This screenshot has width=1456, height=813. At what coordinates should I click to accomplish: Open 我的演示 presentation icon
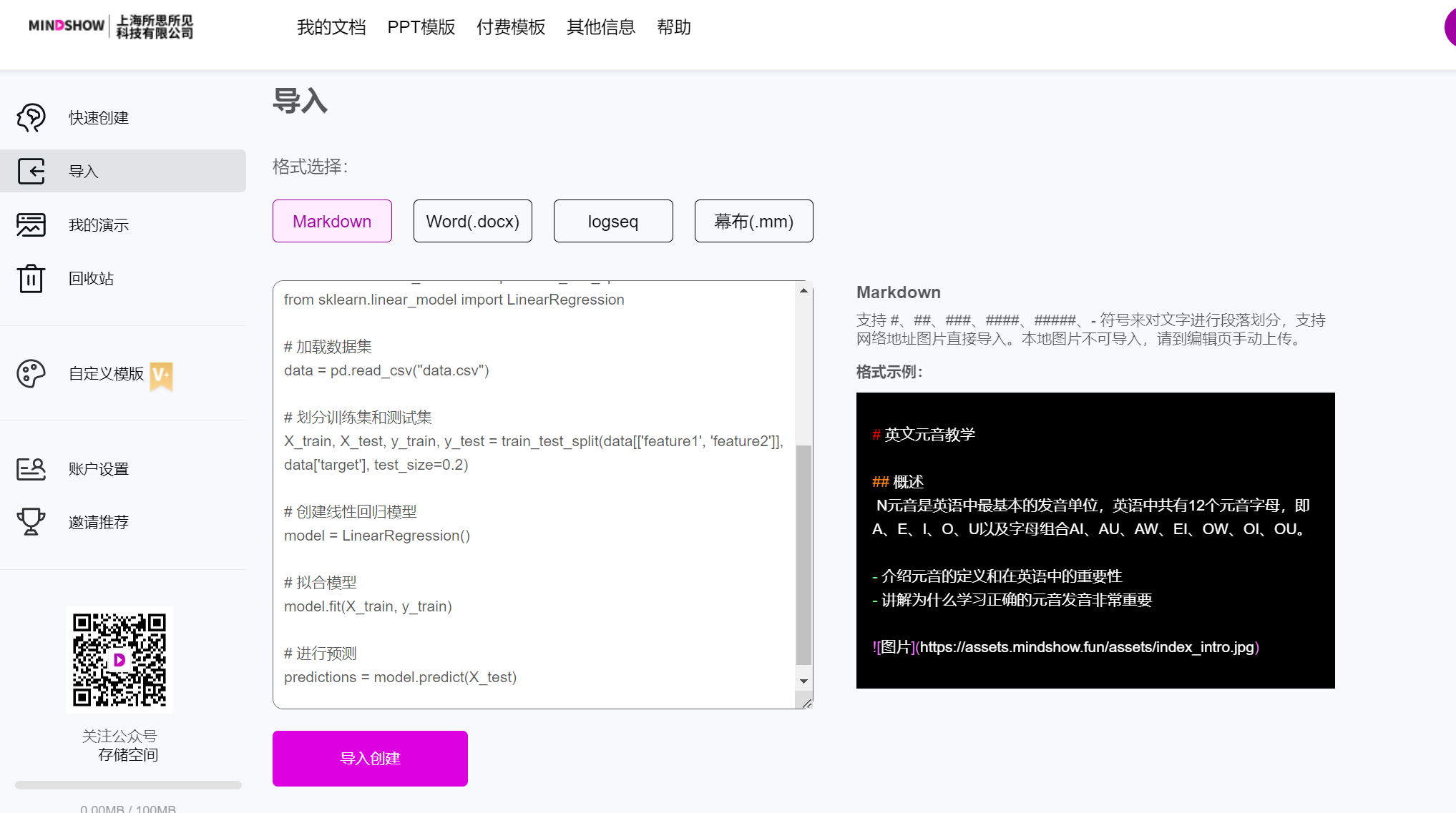tap(30, 225)
